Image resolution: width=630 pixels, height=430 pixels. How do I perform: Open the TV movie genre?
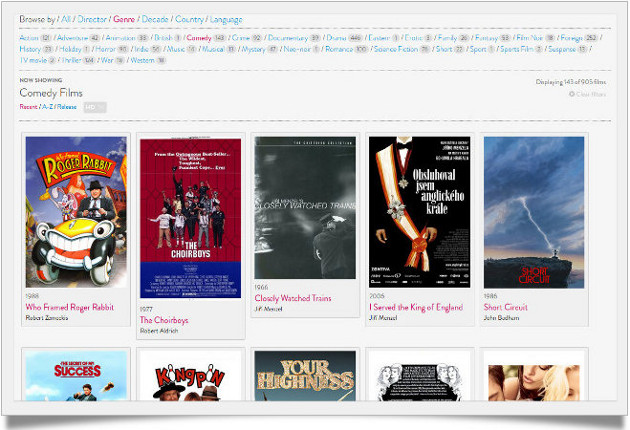[33, 60]
